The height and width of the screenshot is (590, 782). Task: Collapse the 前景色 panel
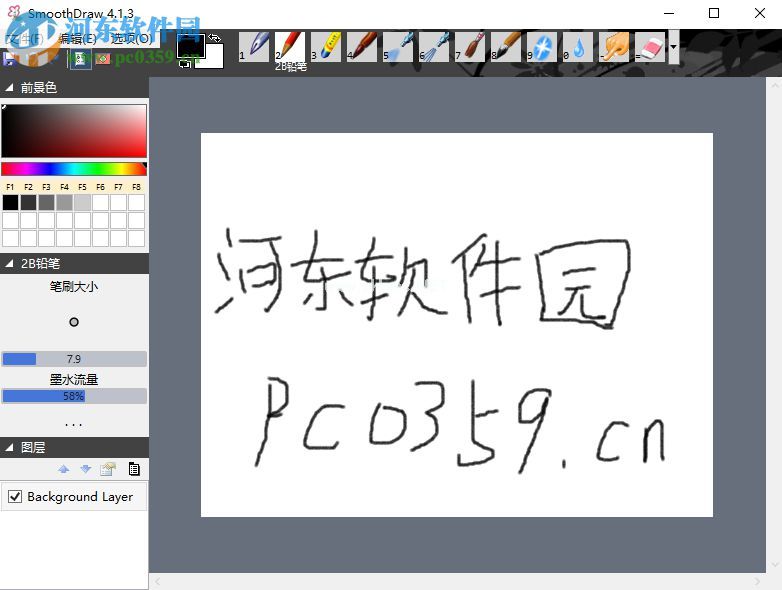[9, 88]
